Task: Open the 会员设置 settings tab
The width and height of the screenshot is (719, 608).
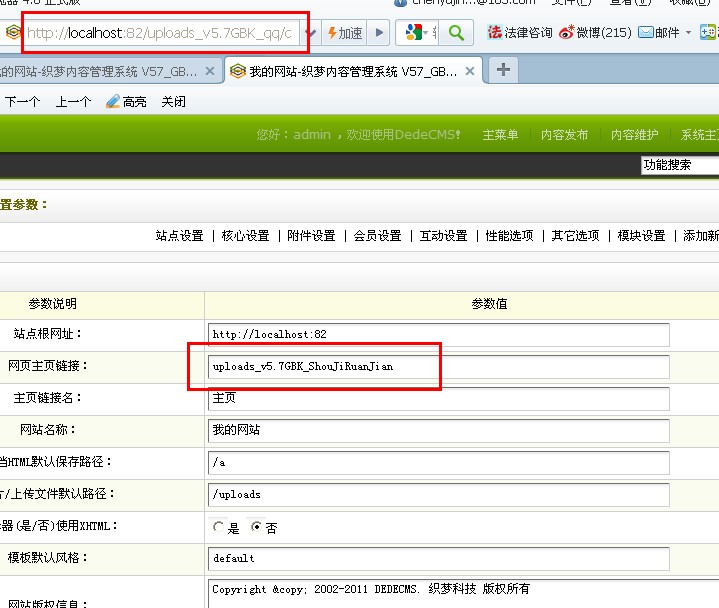Action: click(x=377, y=236)
